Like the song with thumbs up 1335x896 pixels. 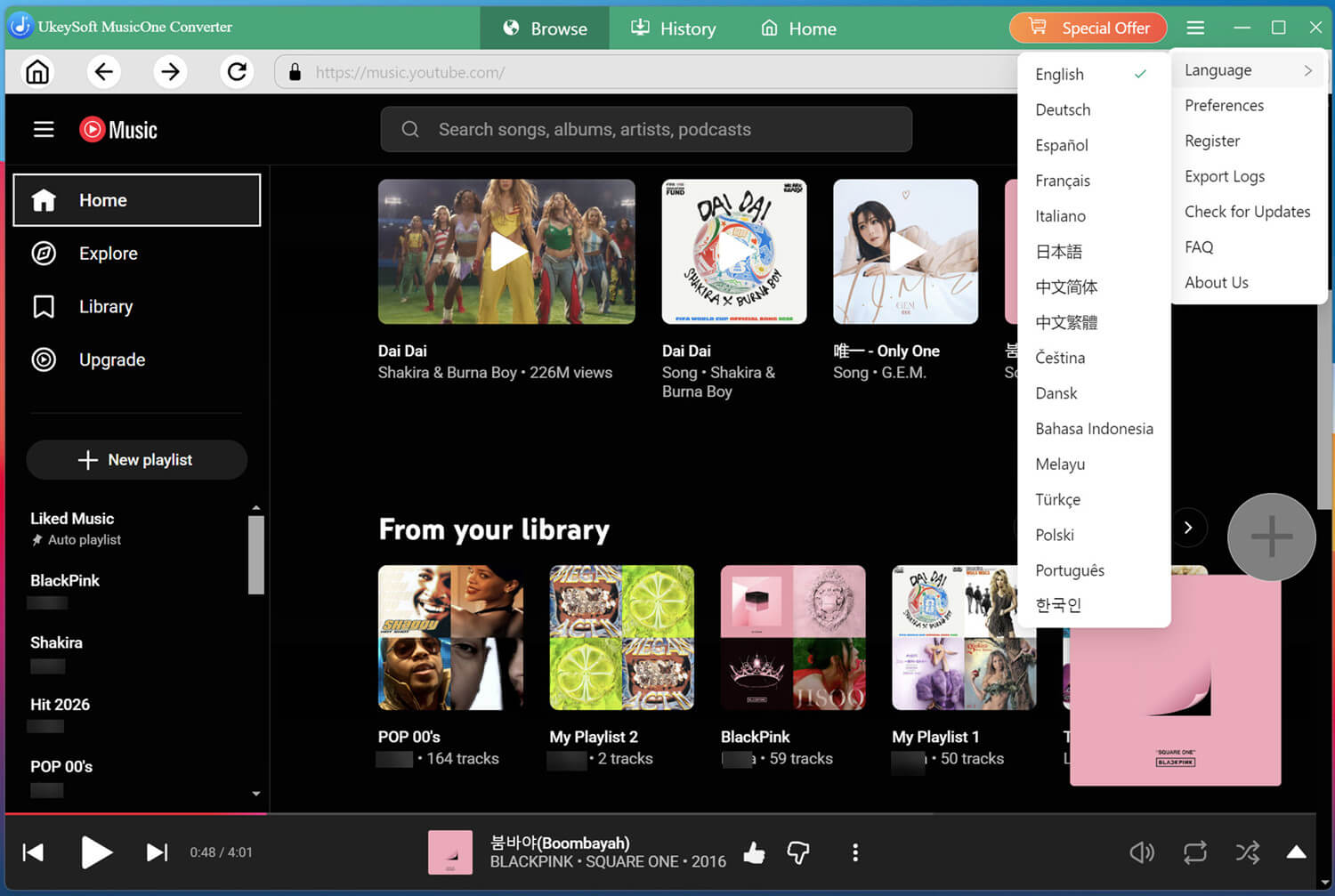coord(755,852)
